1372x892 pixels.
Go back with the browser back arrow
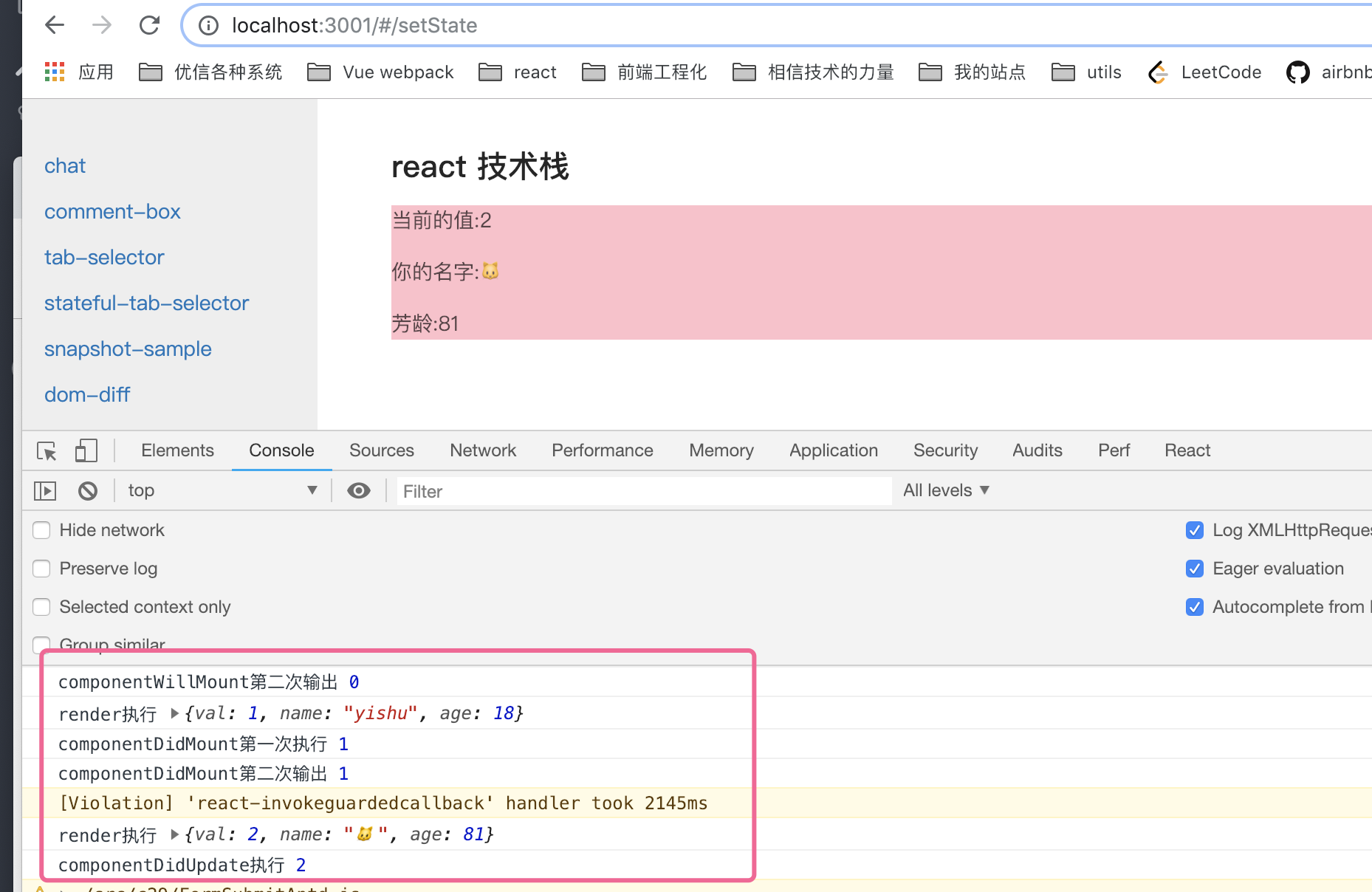[55, 25]
